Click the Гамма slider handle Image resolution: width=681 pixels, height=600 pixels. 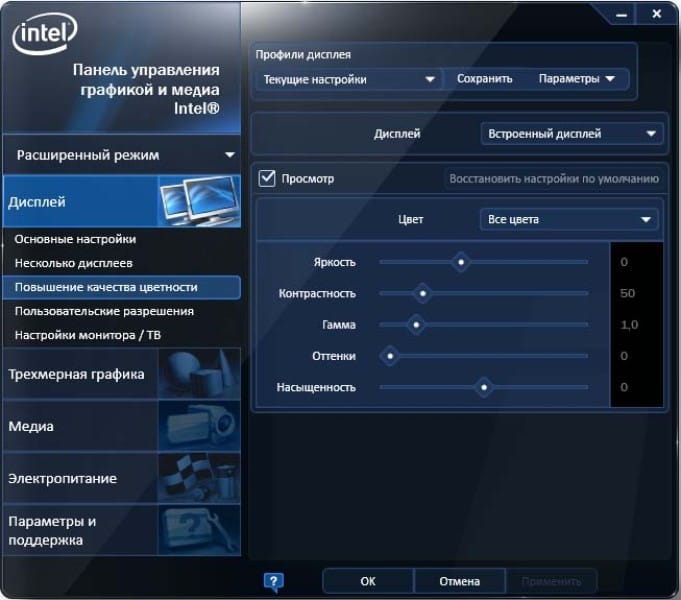coord(416,325)
